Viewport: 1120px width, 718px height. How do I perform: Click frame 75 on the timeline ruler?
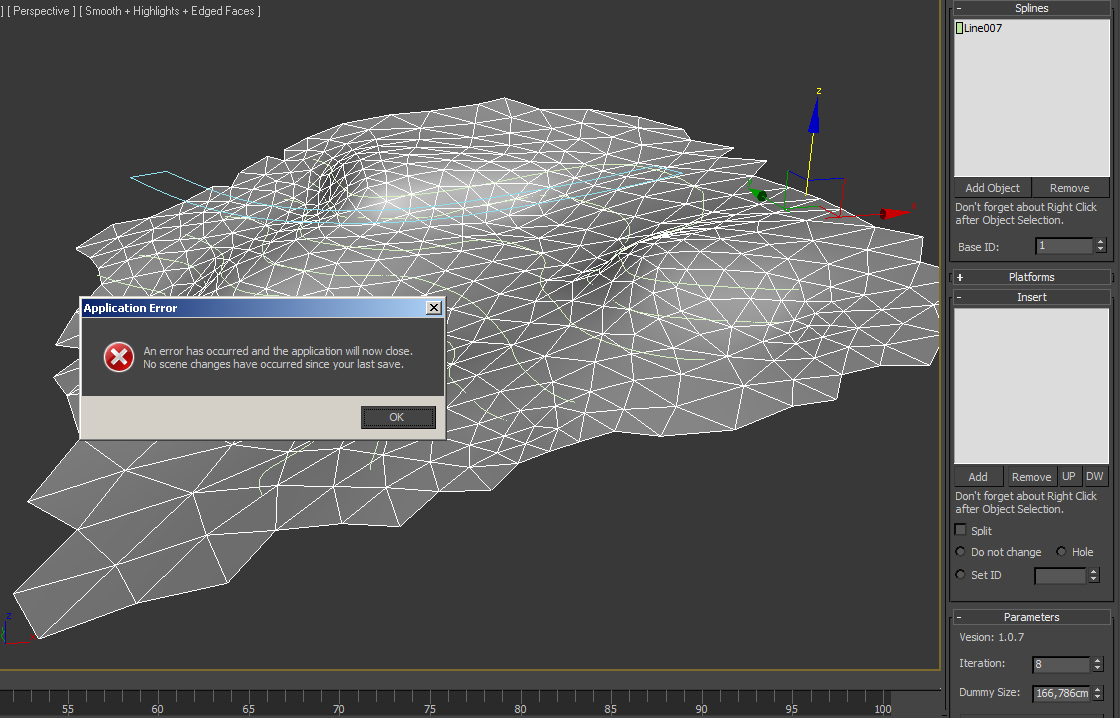point(429,709)
